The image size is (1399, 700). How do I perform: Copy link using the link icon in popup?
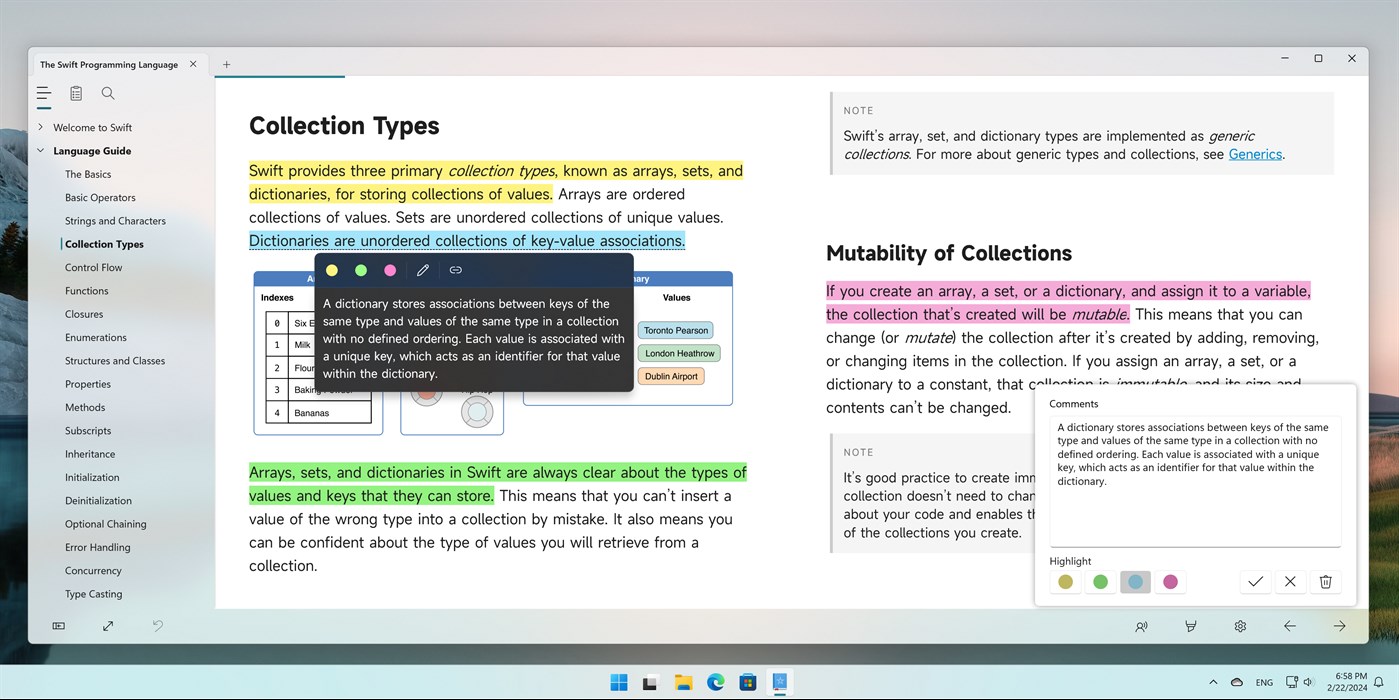pos(455,269)
